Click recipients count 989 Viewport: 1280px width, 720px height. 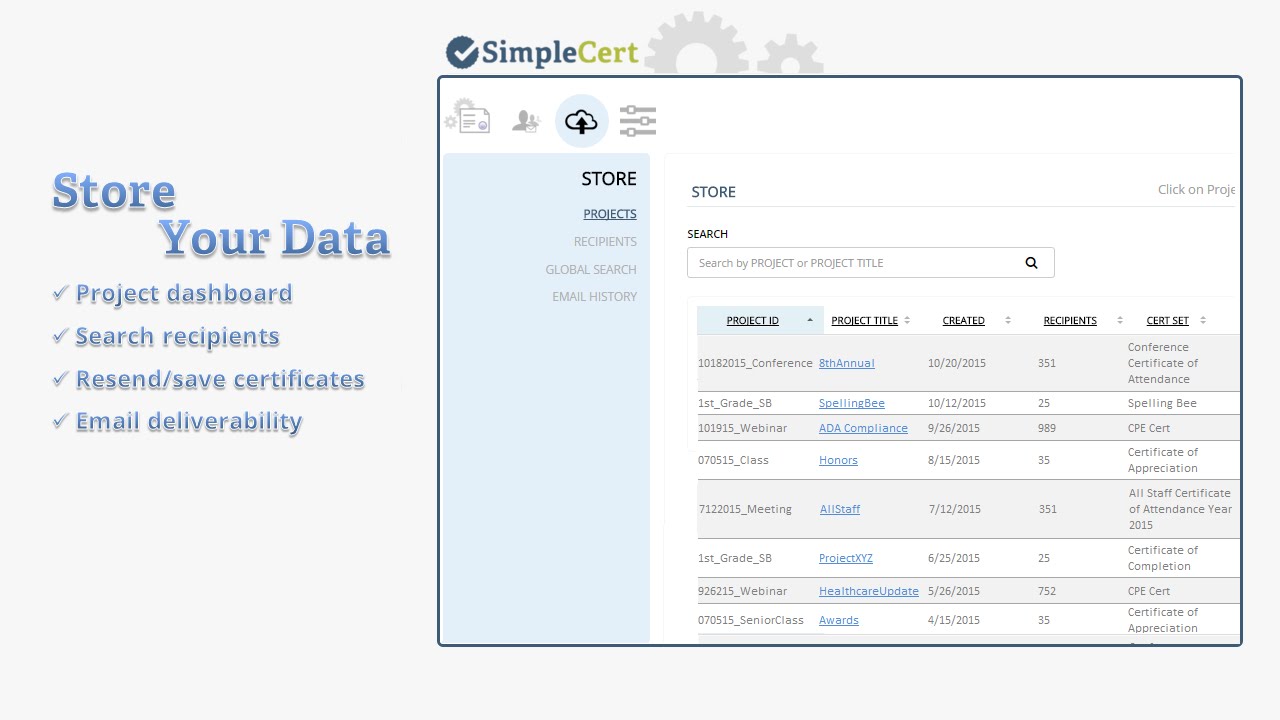1047,428
